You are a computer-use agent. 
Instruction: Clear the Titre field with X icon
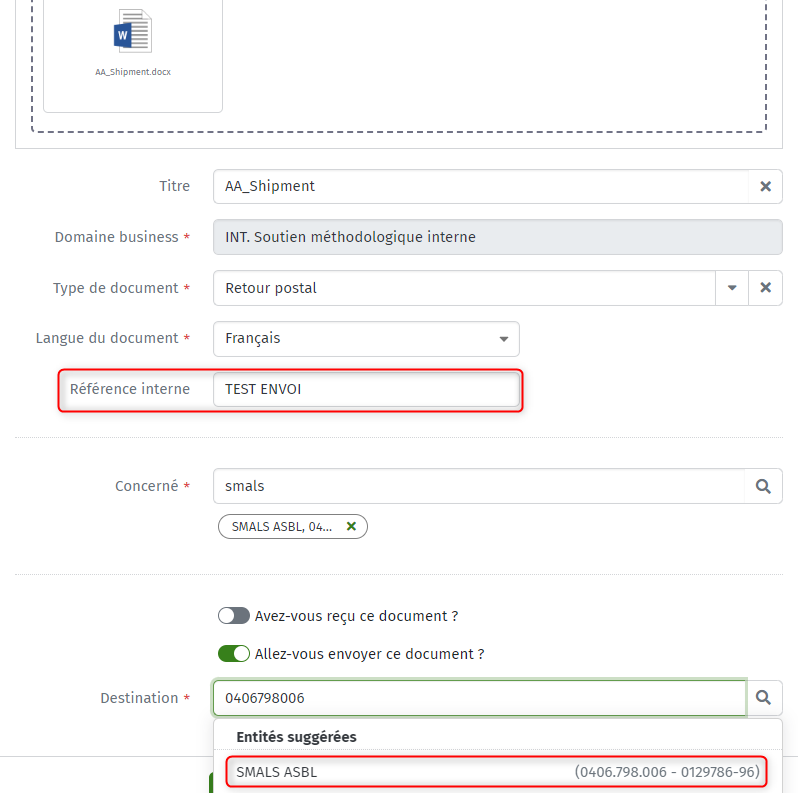click(765, 186)
